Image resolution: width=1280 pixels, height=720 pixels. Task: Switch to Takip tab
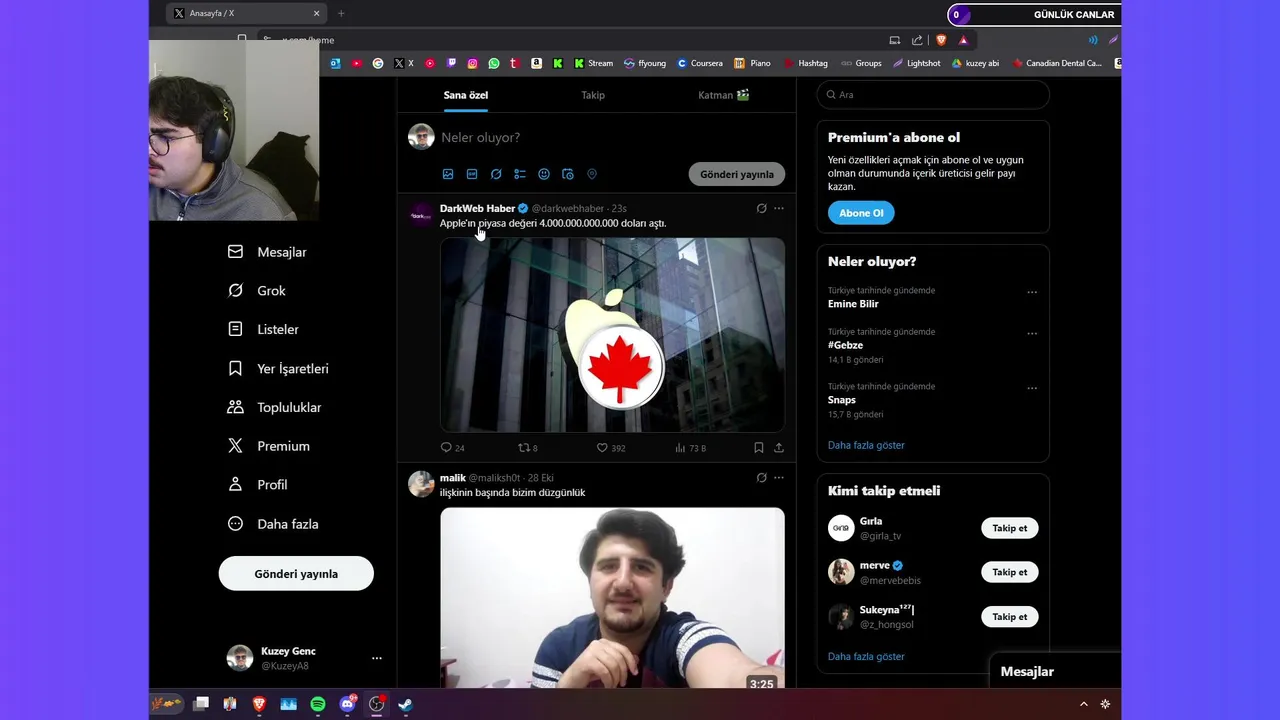593,95
